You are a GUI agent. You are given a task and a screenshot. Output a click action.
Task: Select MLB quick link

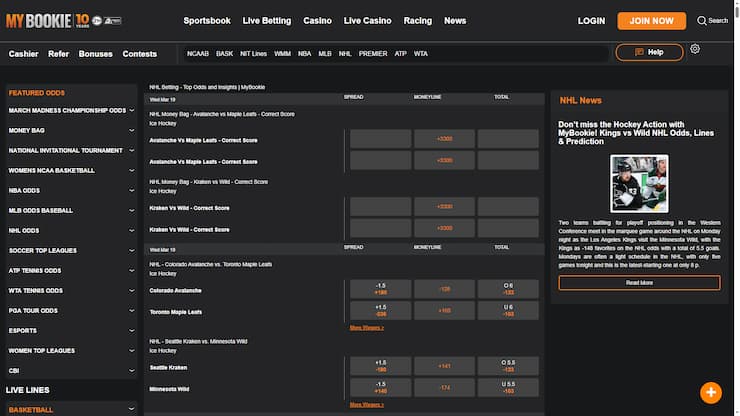click(325, 54)
